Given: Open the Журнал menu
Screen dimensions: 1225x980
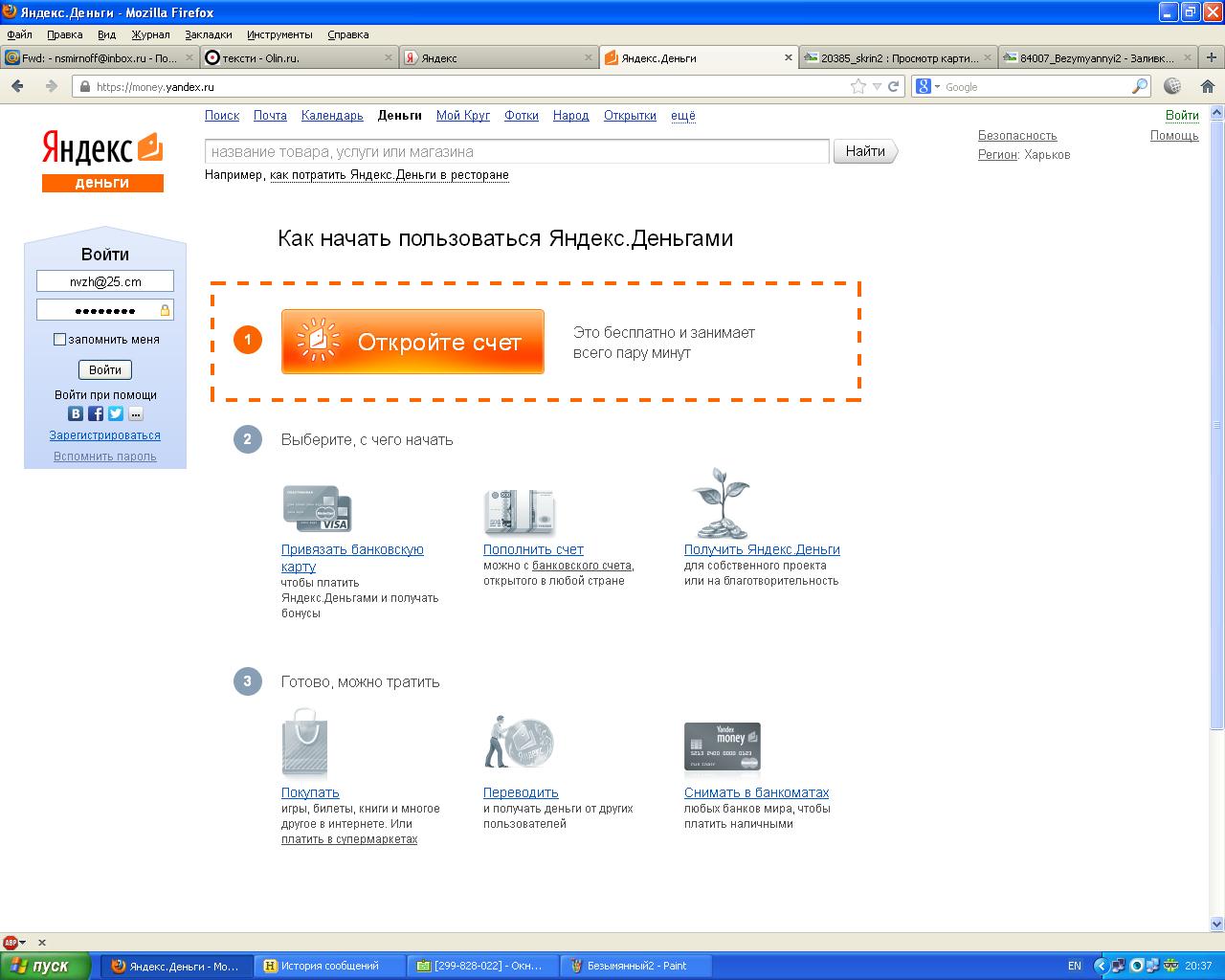Looking at the screenshot, I should coord(150,34).
